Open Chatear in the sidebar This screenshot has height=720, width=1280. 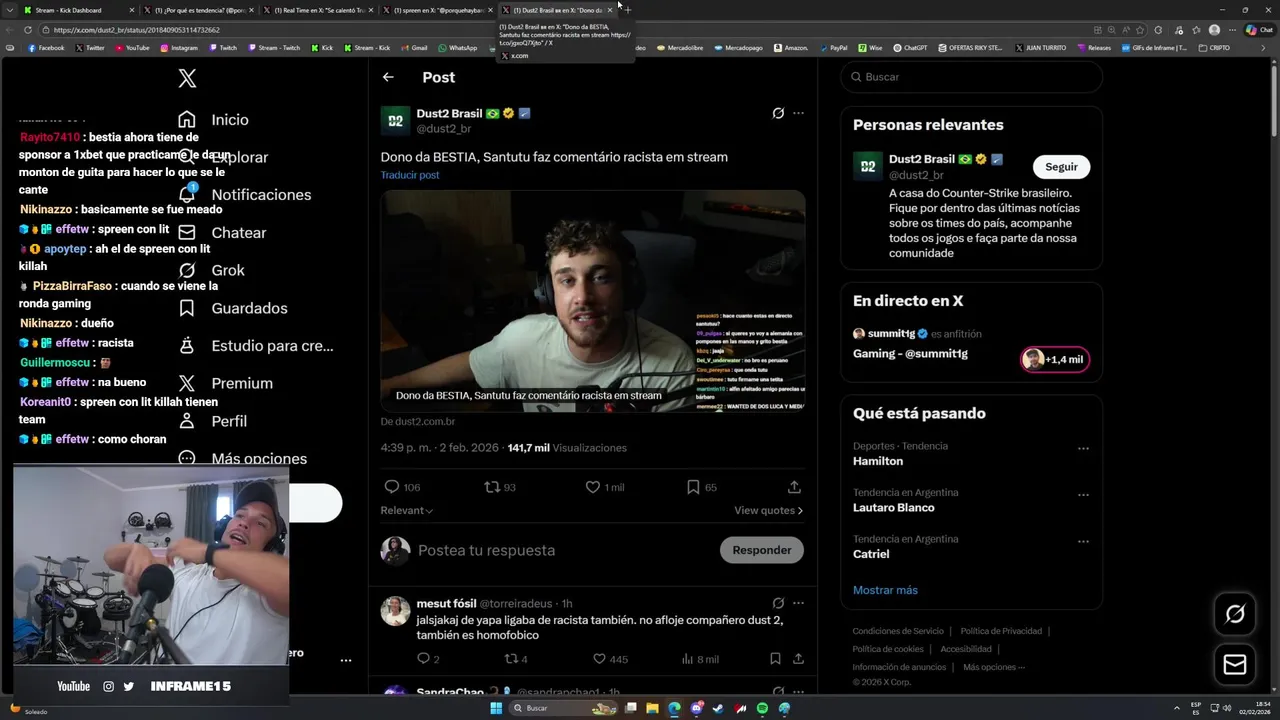pyautogui.click(x=222, y=233)
